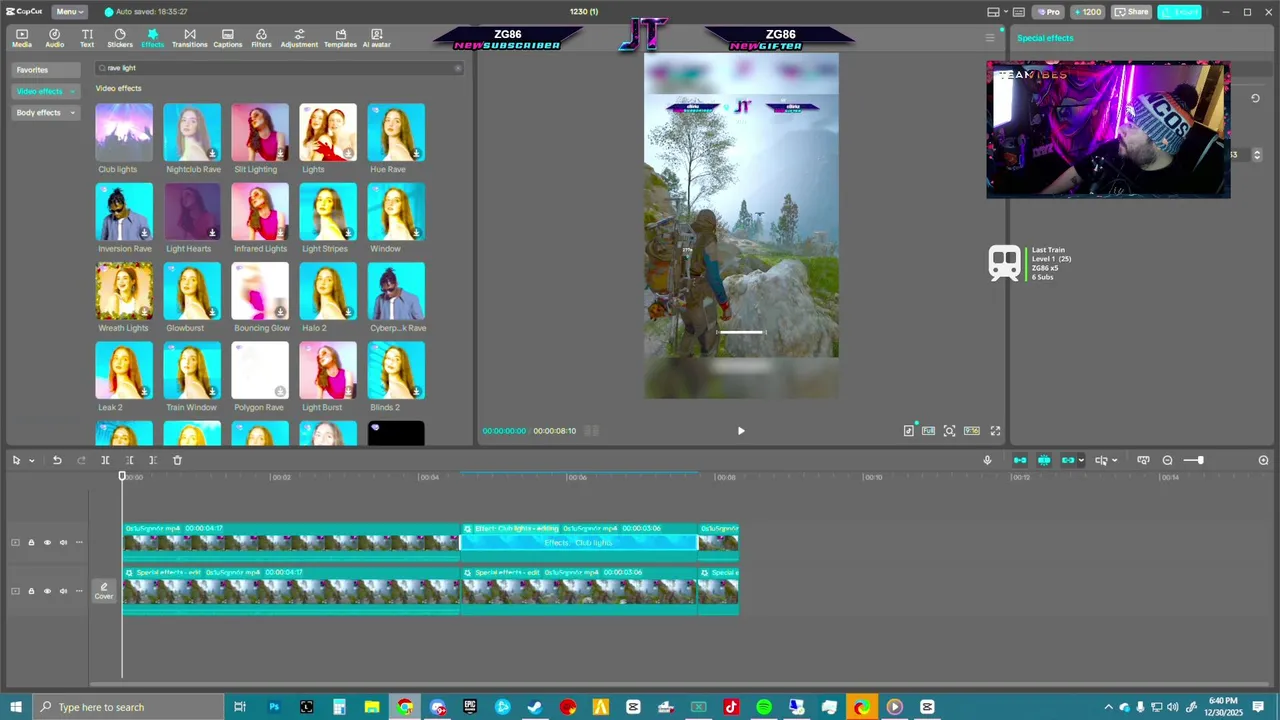Click the Redo arrow in timeline toolbar
Image resolution: width=1280 pixels, height=720 pixels.
pyautogui.click(x=81, y=460)
